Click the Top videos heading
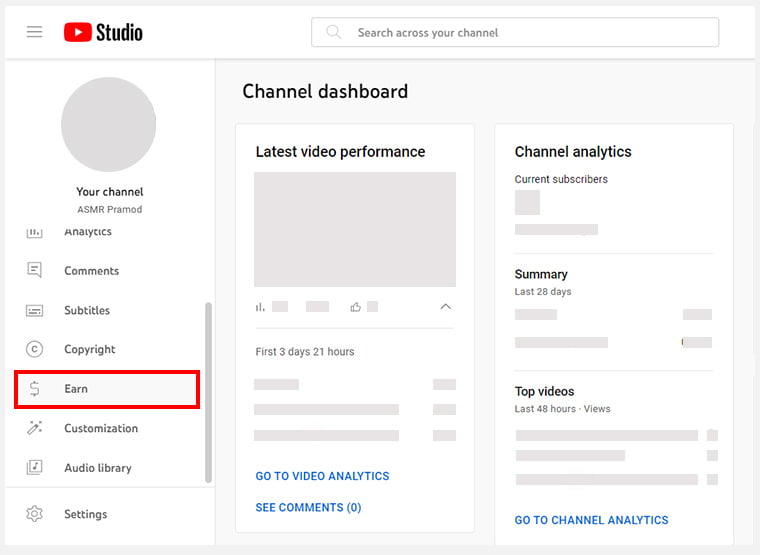The image size is (760, 555). pos(544,391)
